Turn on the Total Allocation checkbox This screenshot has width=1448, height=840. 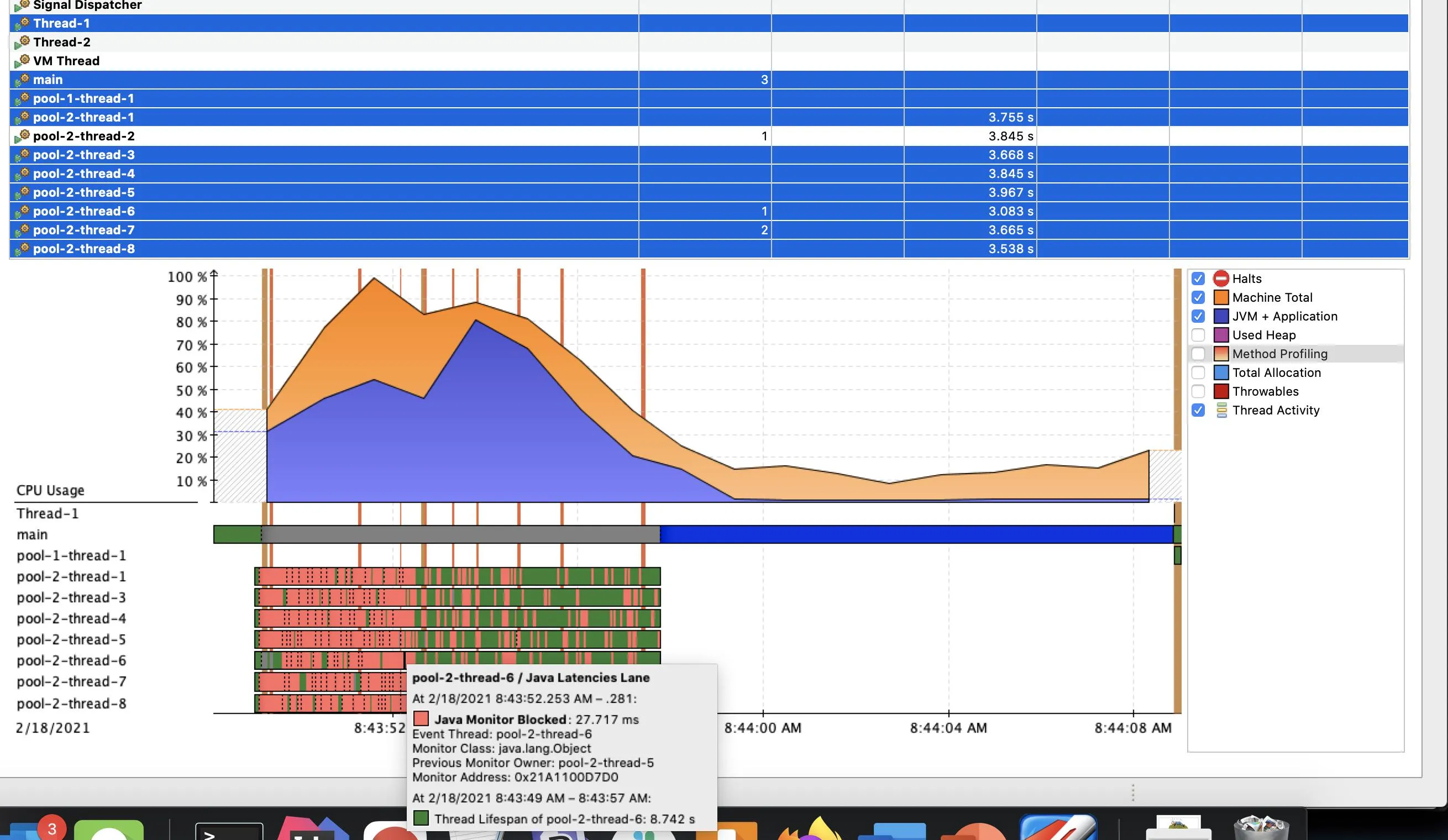(x=1198, y=373)
